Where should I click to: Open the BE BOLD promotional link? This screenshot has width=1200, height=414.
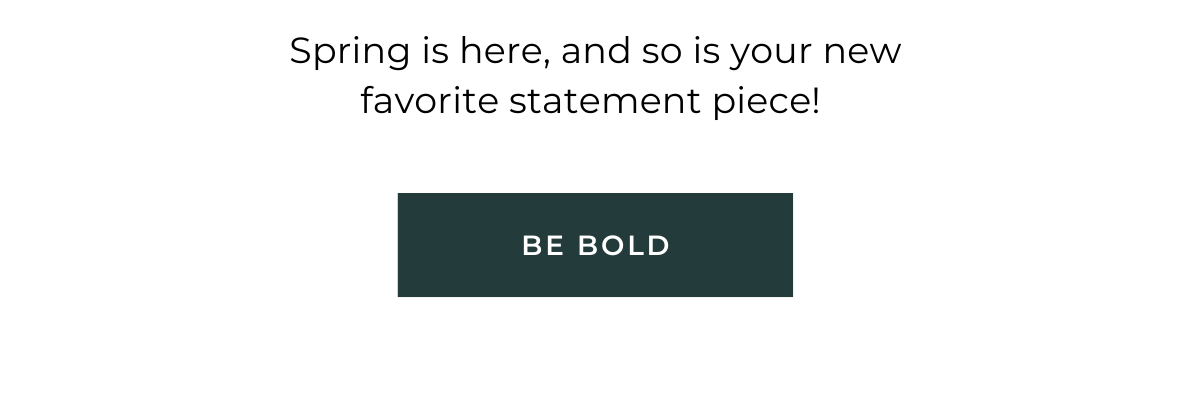click(x=595, y=245)
